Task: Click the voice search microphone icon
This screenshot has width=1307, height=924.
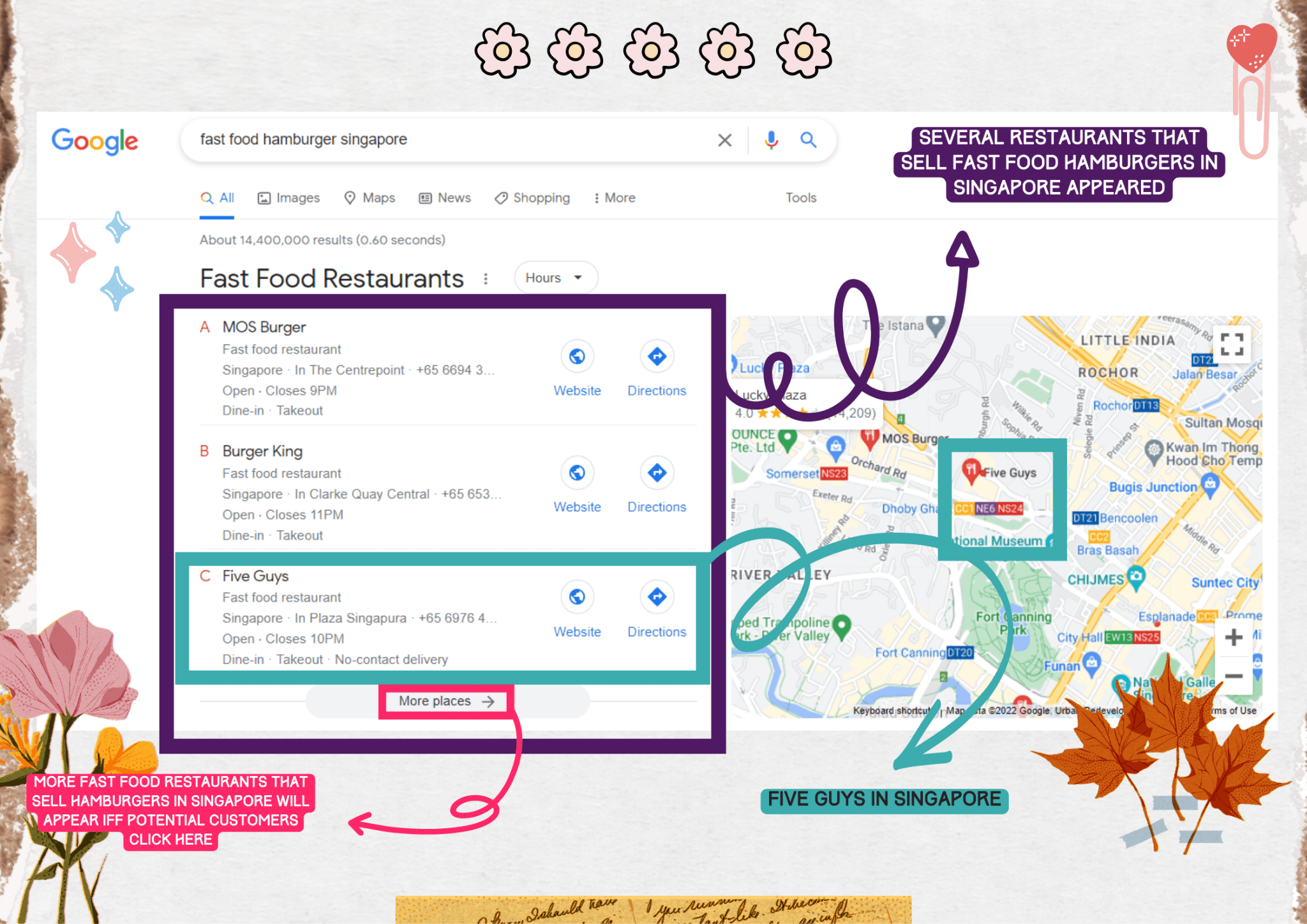Action: click(x=771, y=140)
